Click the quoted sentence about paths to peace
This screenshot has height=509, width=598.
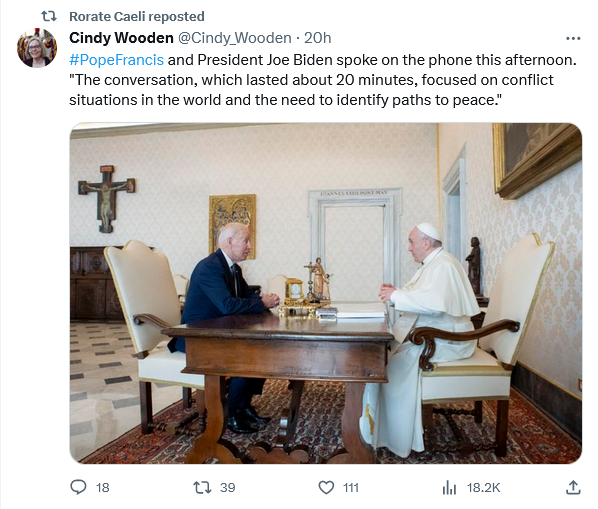point(311,90)
